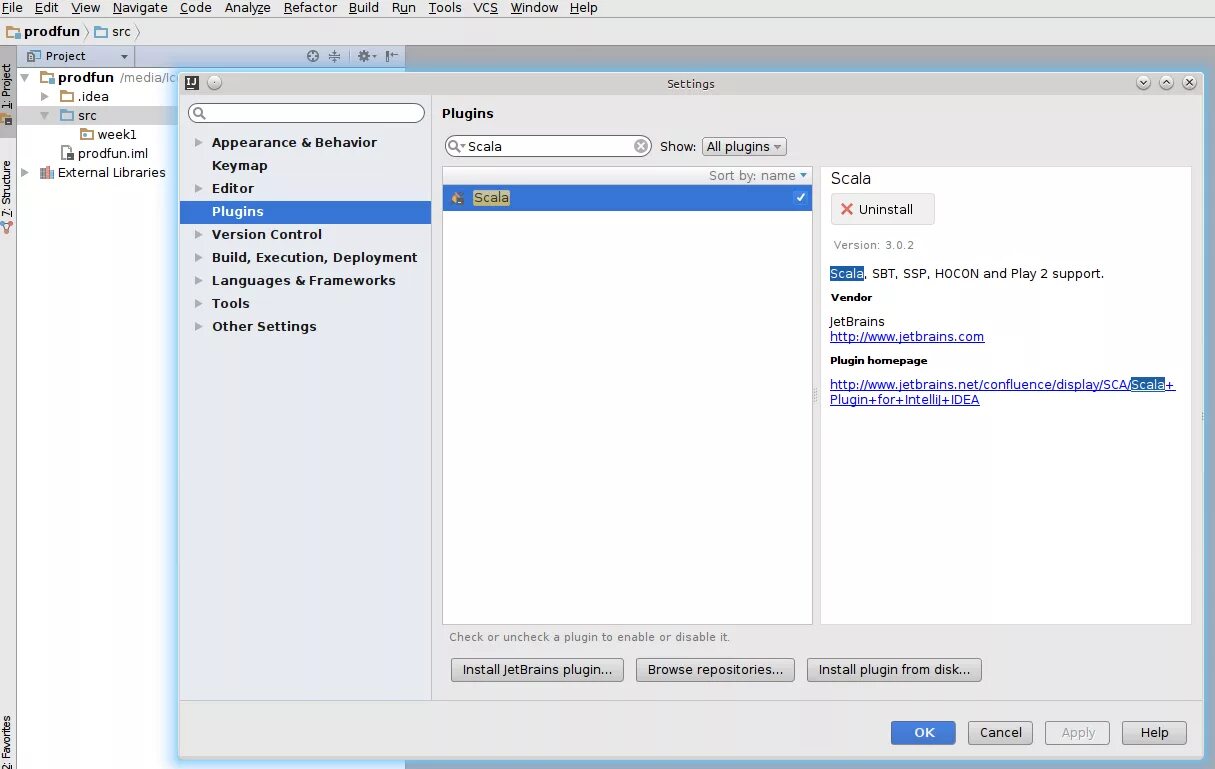This screenshot has height=769, width=1215.
Task: Focus the settings search field
Action: pos(307,113)
